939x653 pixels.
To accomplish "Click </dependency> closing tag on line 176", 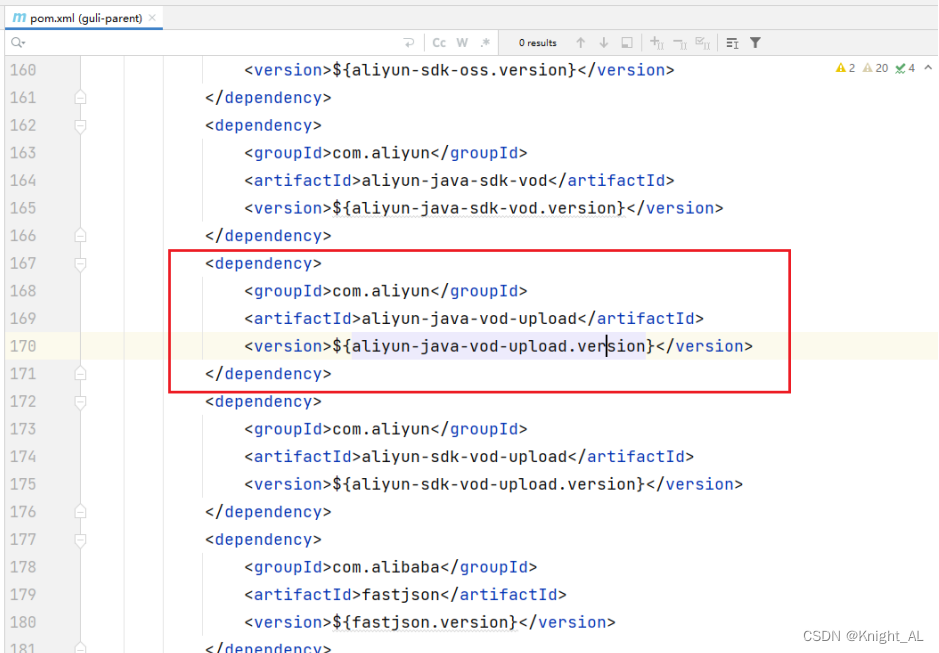I will pyautogui.click(x=268, y=512).
